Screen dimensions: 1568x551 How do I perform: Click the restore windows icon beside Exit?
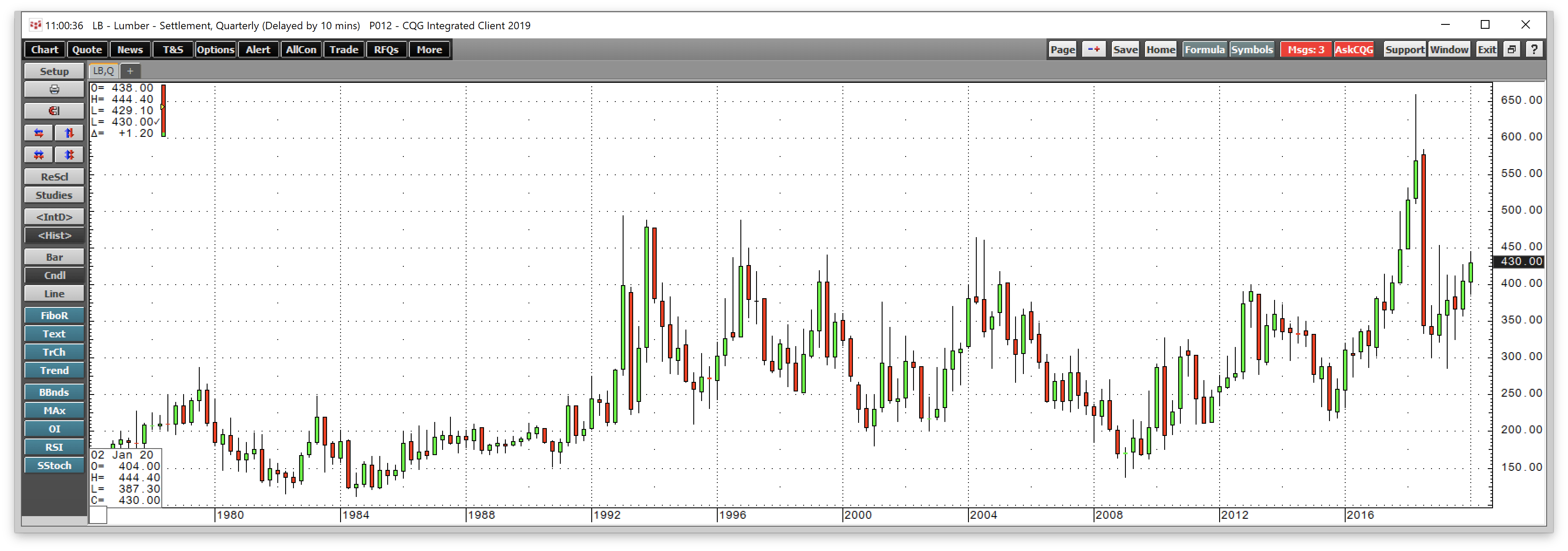1511,49
